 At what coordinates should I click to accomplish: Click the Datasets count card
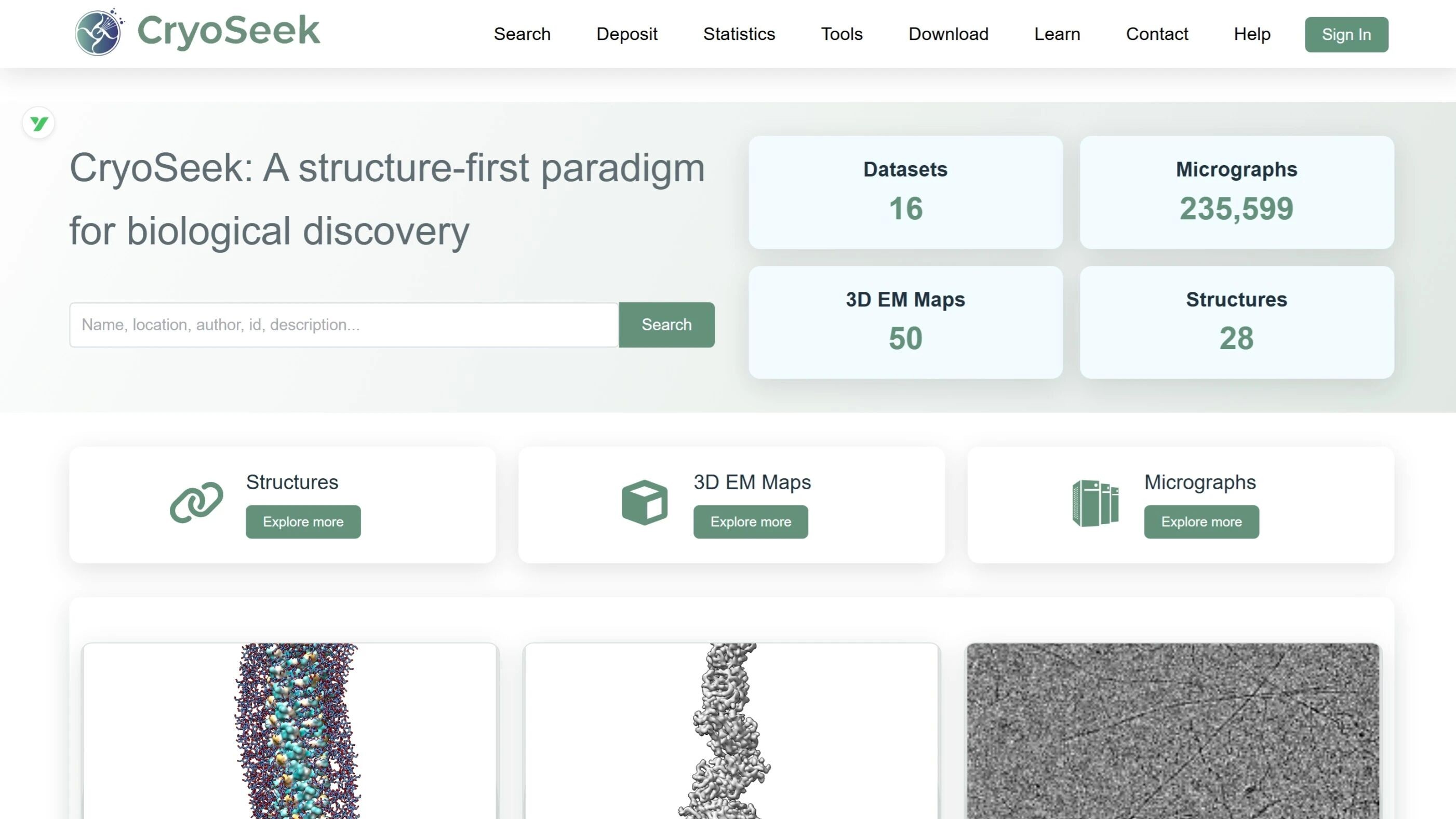[x=905, y=192]
